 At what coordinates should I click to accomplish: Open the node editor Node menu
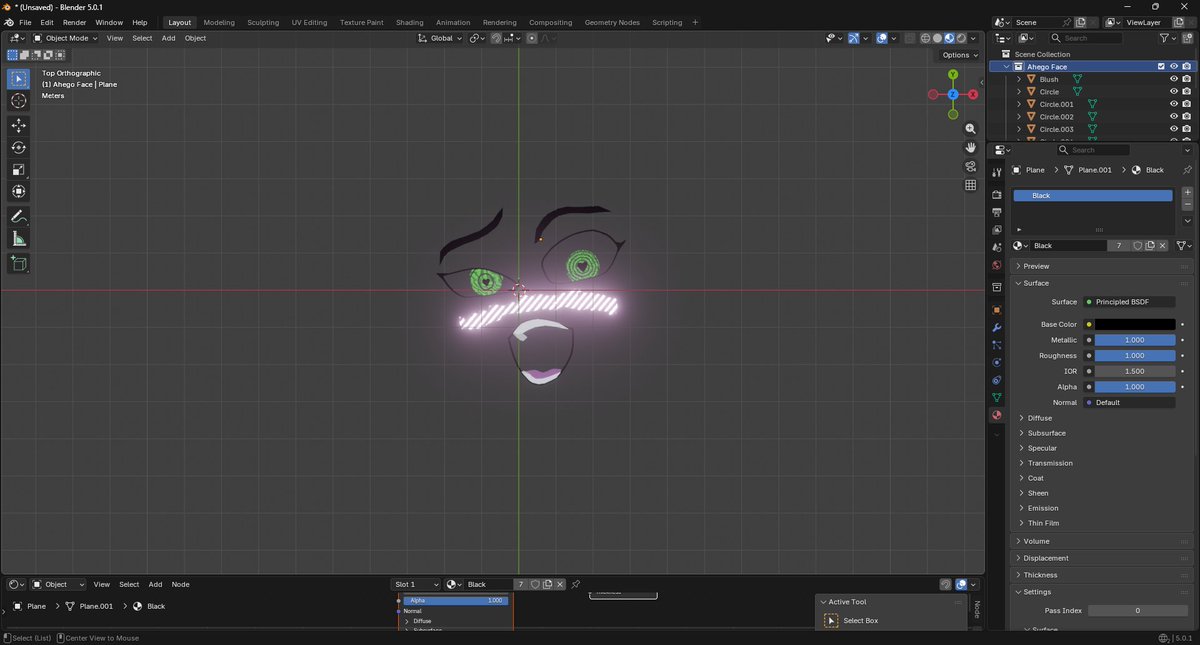(180, 584)
